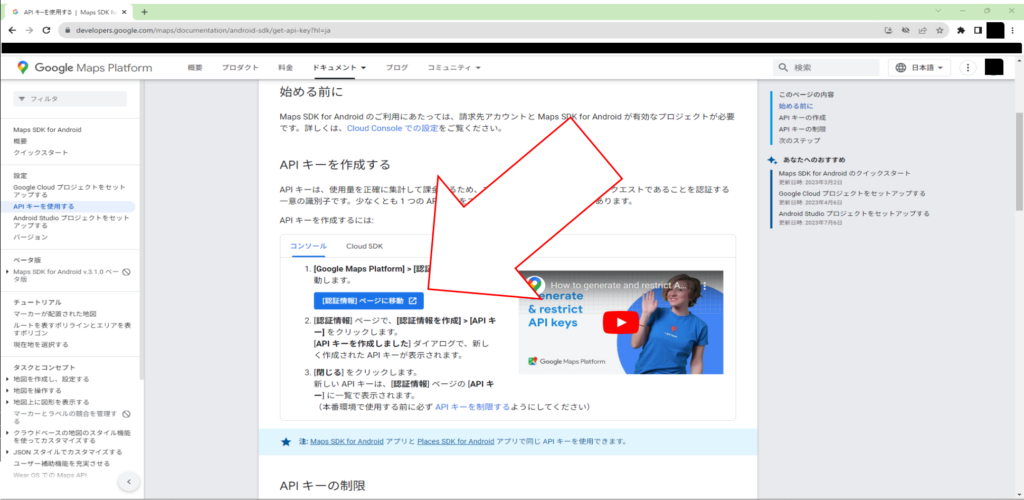Open a new browser tab

[x=144, y=12]
